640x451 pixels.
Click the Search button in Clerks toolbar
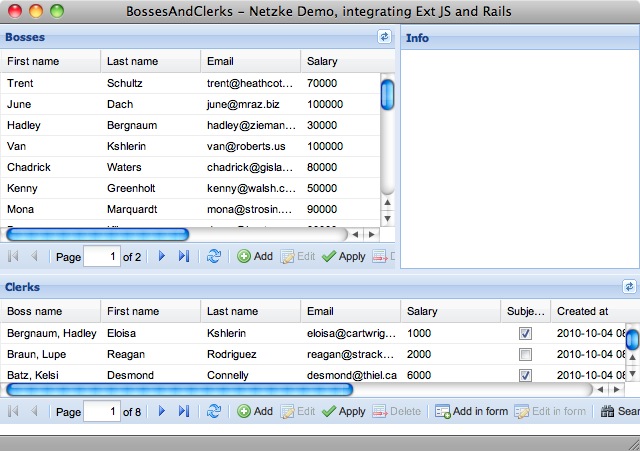[620, 411]
